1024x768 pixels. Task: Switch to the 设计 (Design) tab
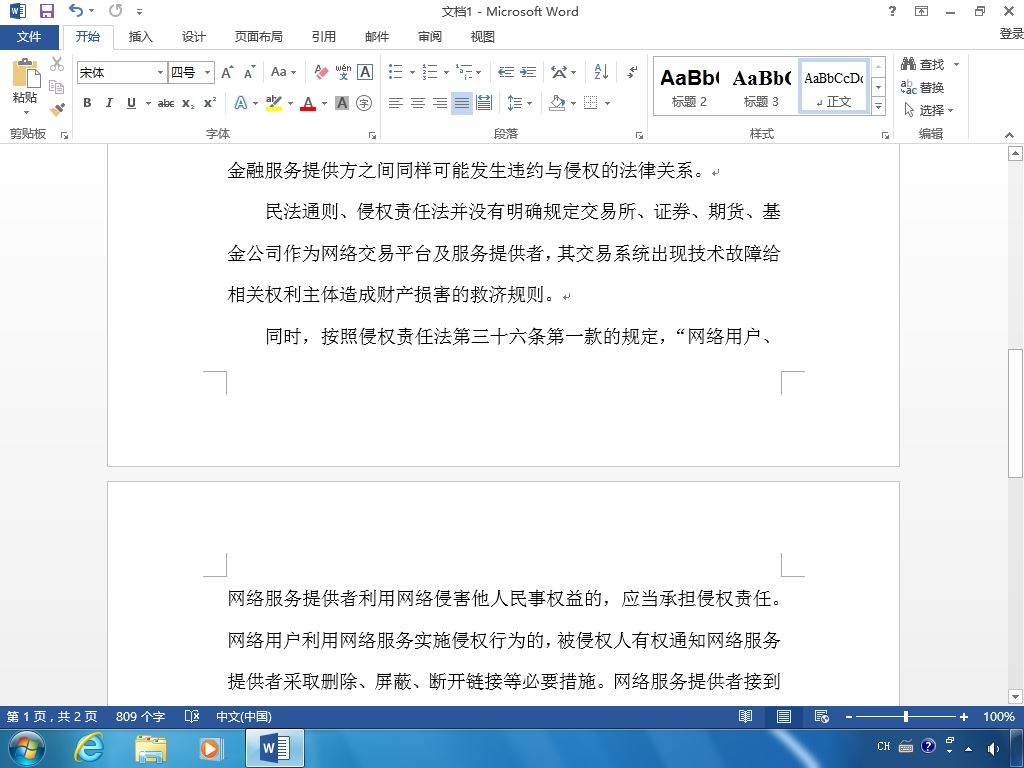tap(193, 37)
